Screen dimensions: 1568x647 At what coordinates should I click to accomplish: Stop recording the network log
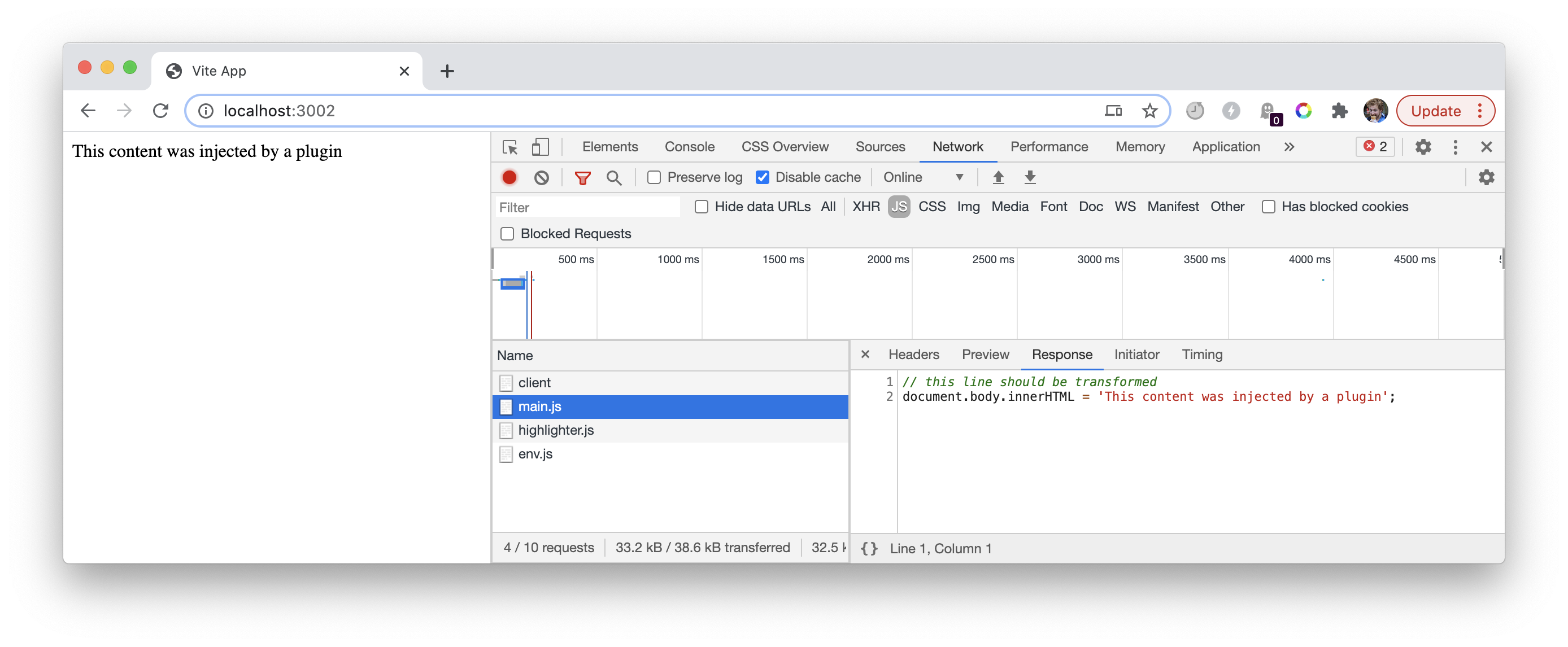(509, 177)
